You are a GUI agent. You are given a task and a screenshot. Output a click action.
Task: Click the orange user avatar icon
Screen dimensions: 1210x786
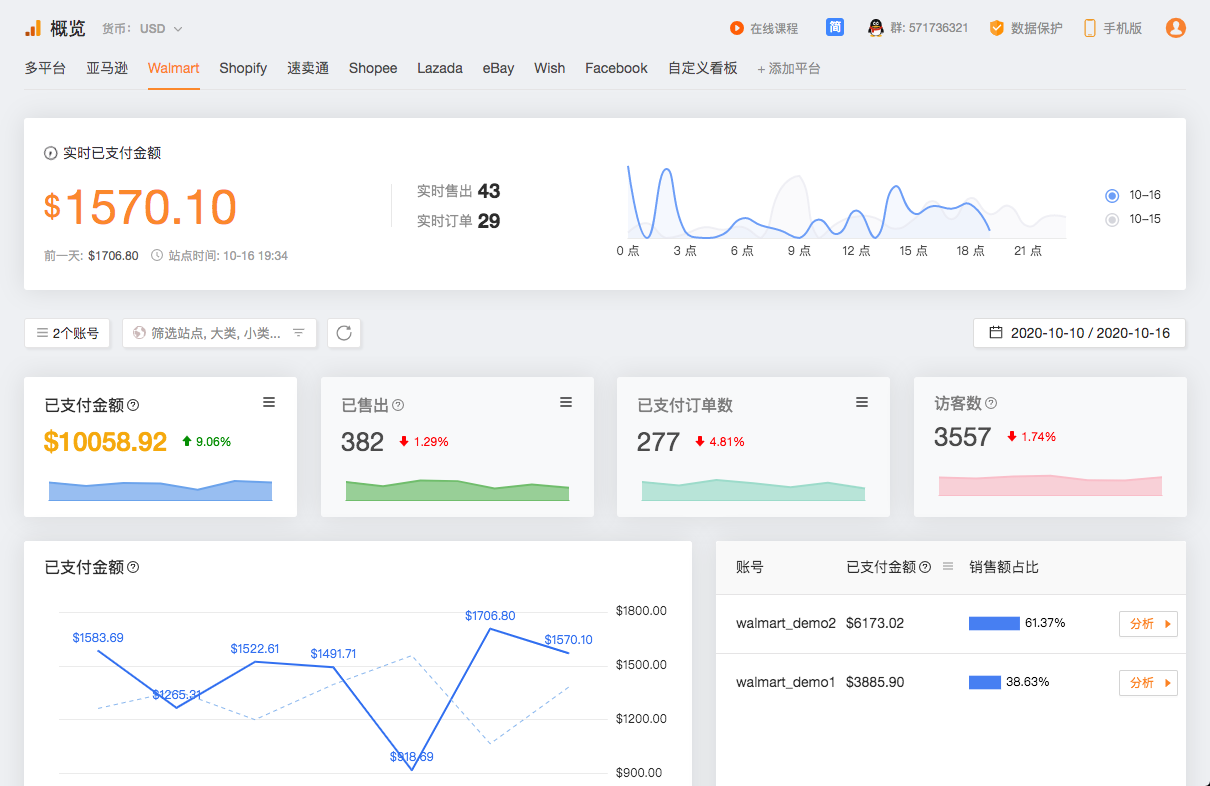click(x=1176, y=28)
